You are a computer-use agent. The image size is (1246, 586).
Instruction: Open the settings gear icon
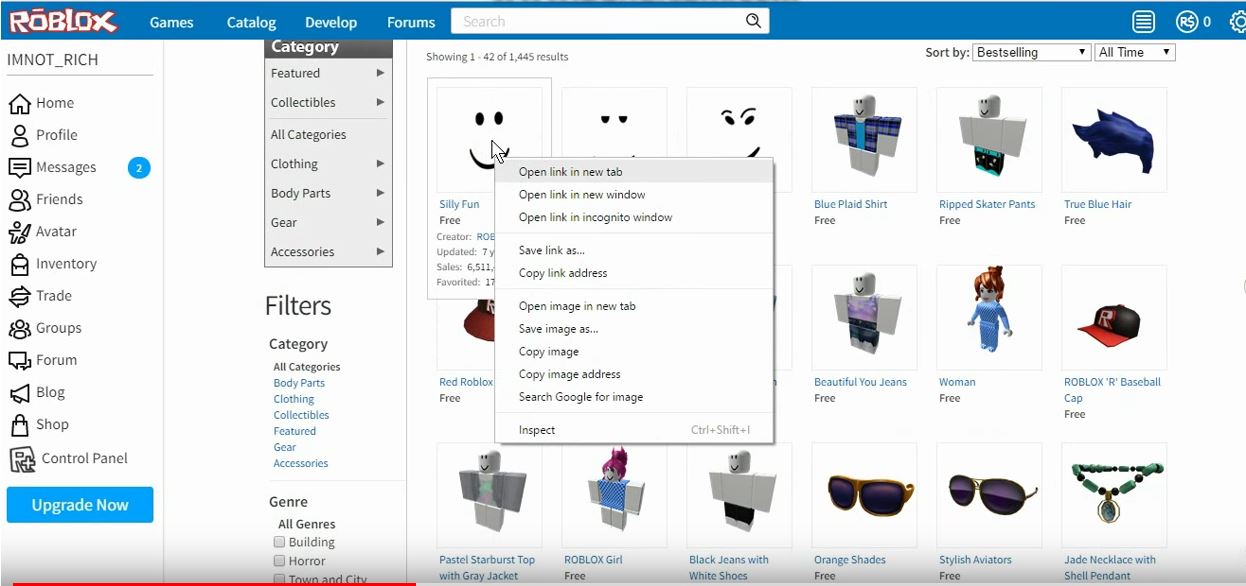[1238, 21]
